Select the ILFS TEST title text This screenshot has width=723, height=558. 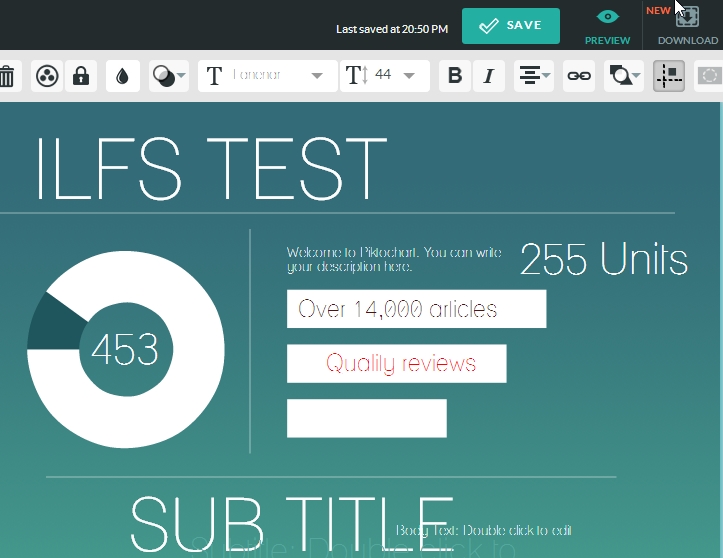(211, 169)
